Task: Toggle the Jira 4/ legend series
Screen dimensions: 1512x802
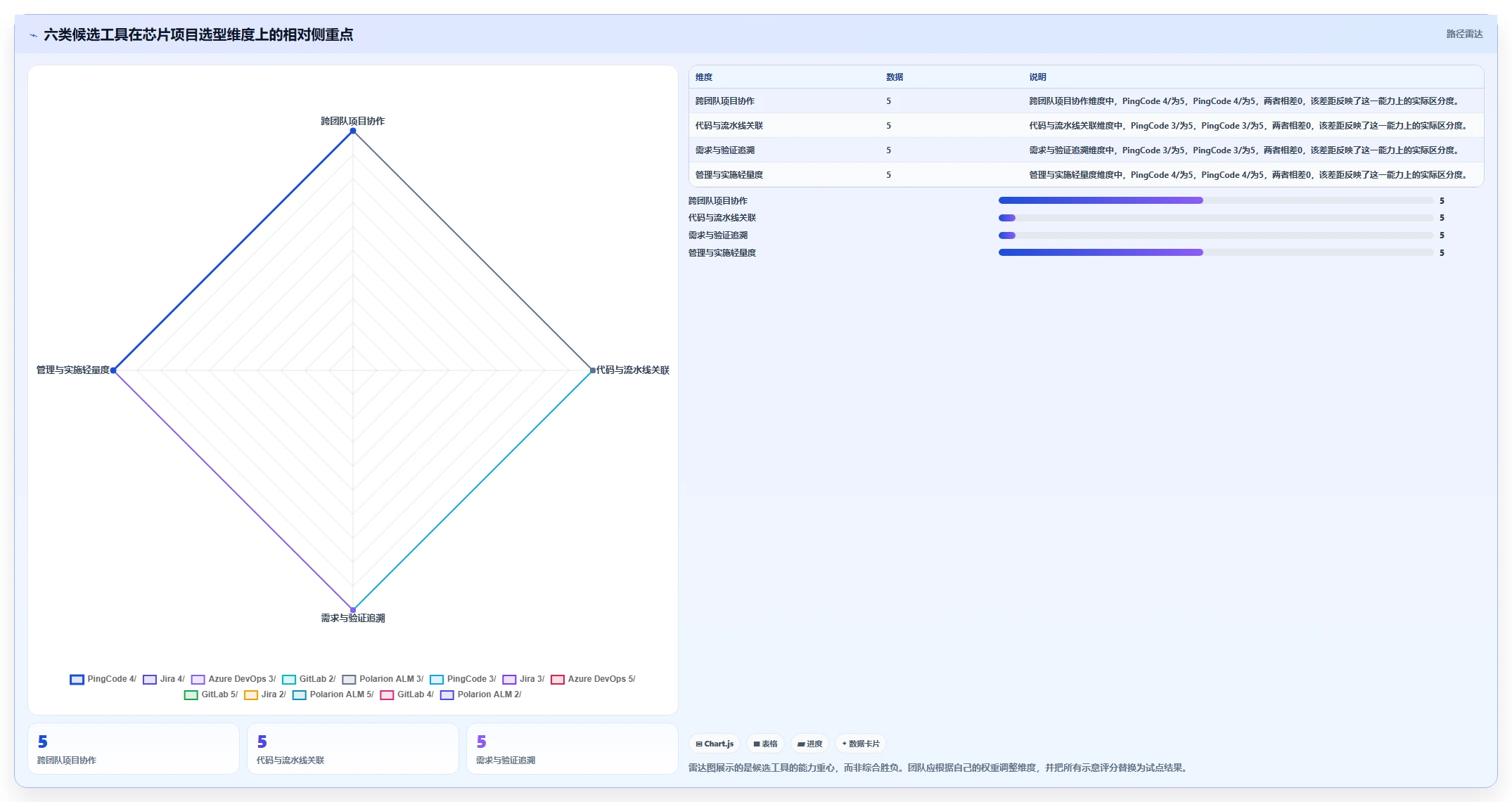Action: 164,679
